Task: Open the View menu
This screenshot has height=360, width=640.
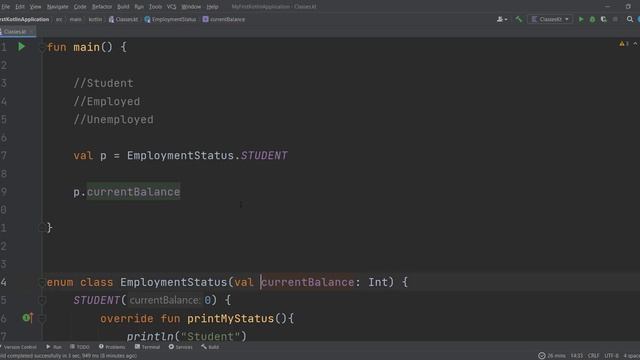Action: (36, 7)
